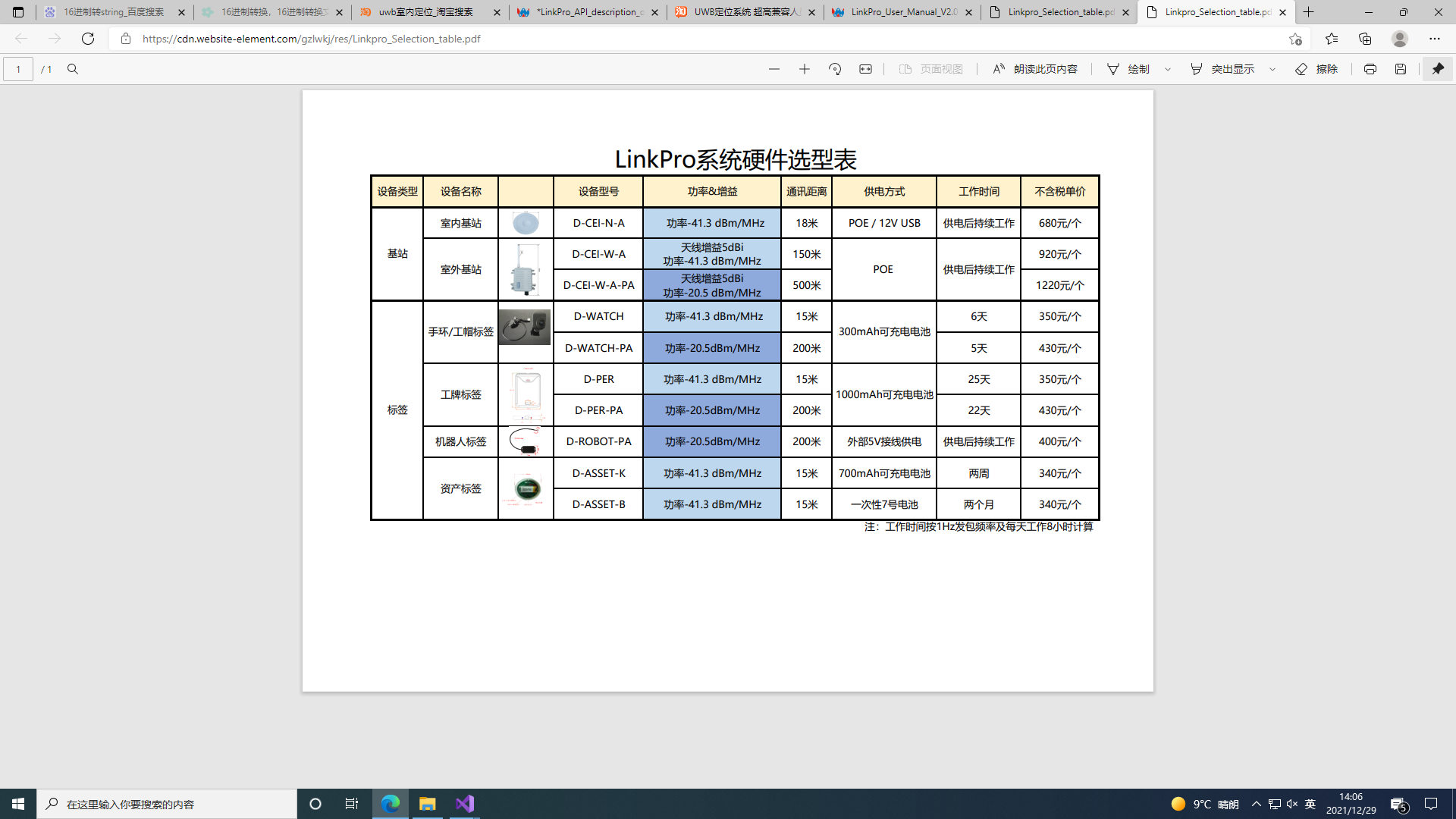Rotate the PDF page
The height and width of the screenshot is (819, 1456).
point(835,69)
